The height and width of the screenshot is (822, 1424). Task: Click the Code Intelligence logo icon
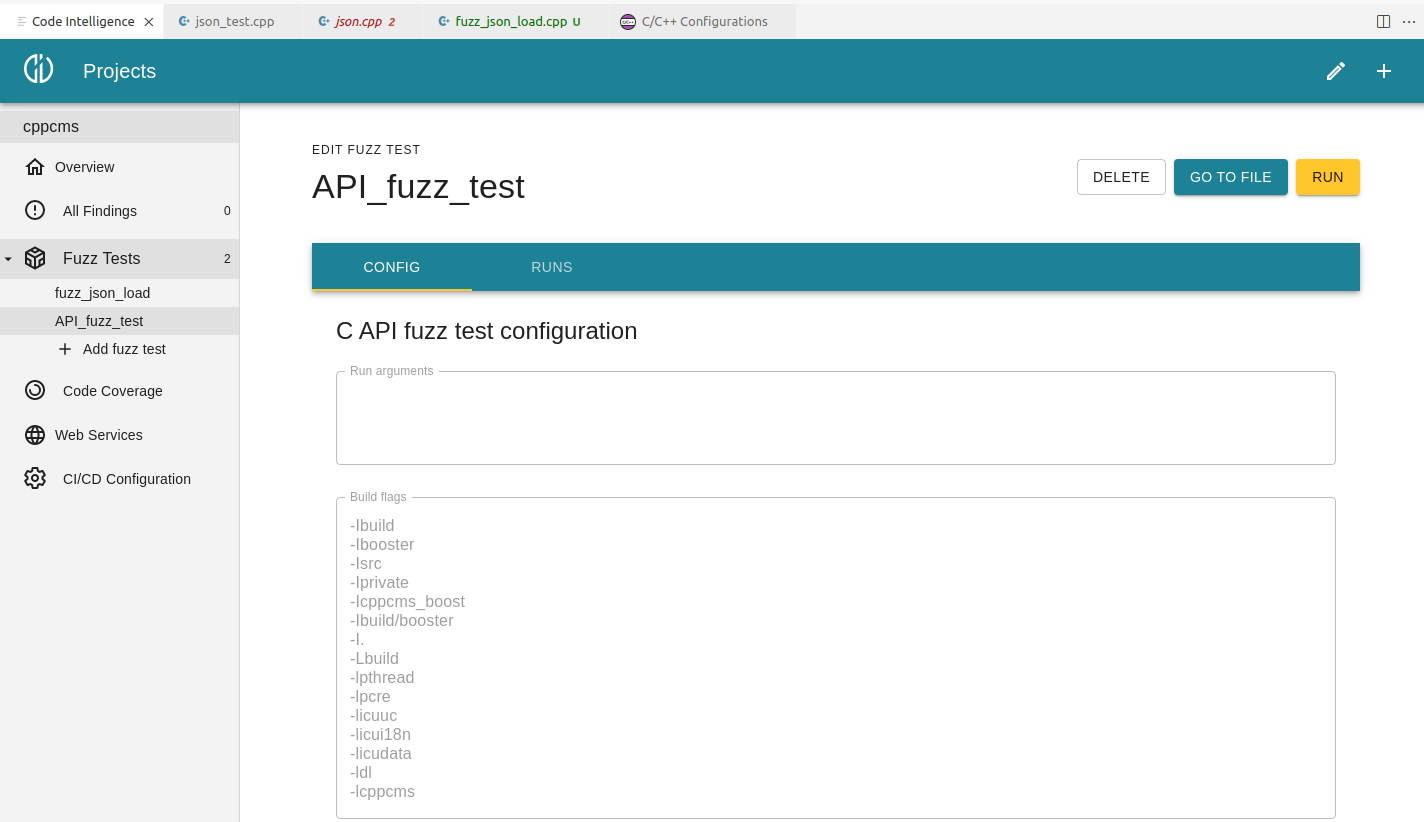click(38, 69)
